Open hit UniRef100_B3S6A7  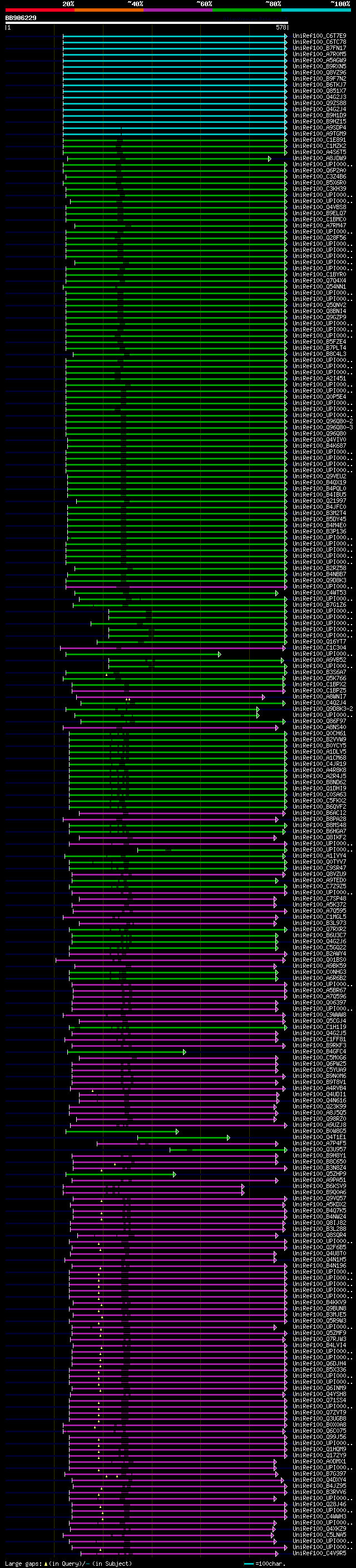pyautogui.click(x=319, y=672)
